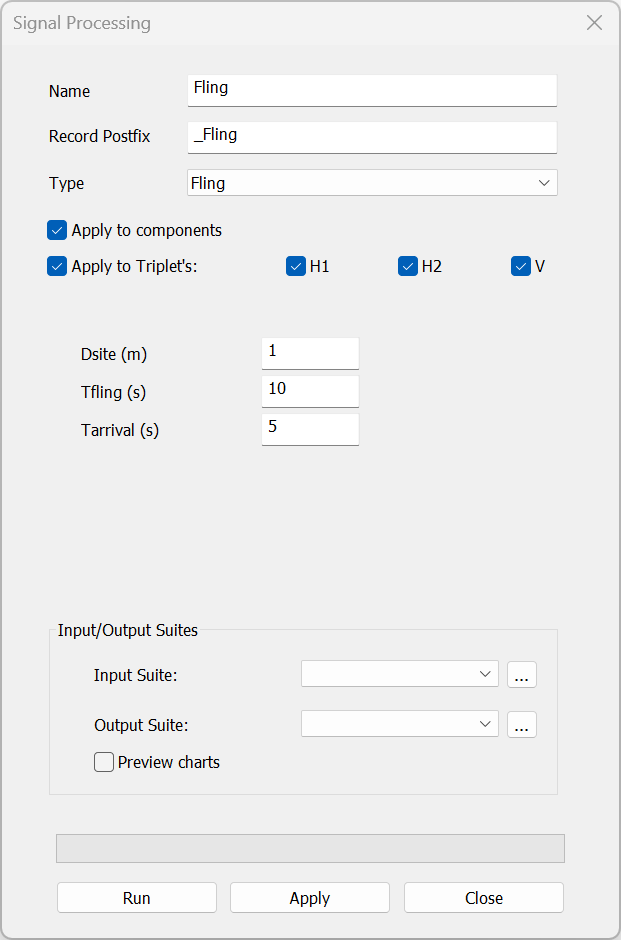Uncheck the Apply to Triplet's checkbox

[57, 267]
